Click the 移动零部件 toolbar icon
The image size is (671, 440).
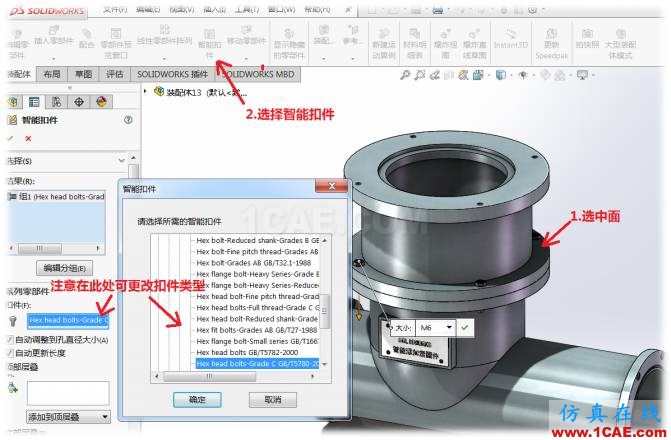(x=246, y=35)
